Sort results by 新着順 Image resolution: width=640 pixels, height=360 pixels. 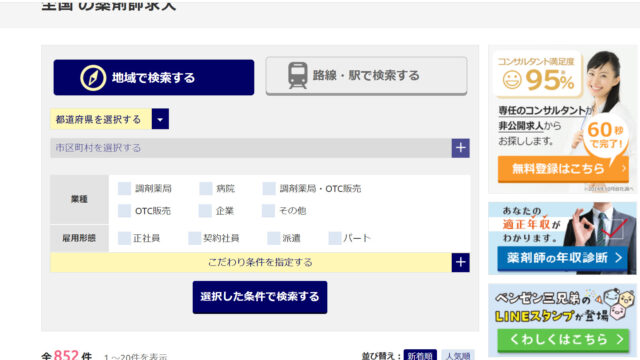tap(420, 356)
